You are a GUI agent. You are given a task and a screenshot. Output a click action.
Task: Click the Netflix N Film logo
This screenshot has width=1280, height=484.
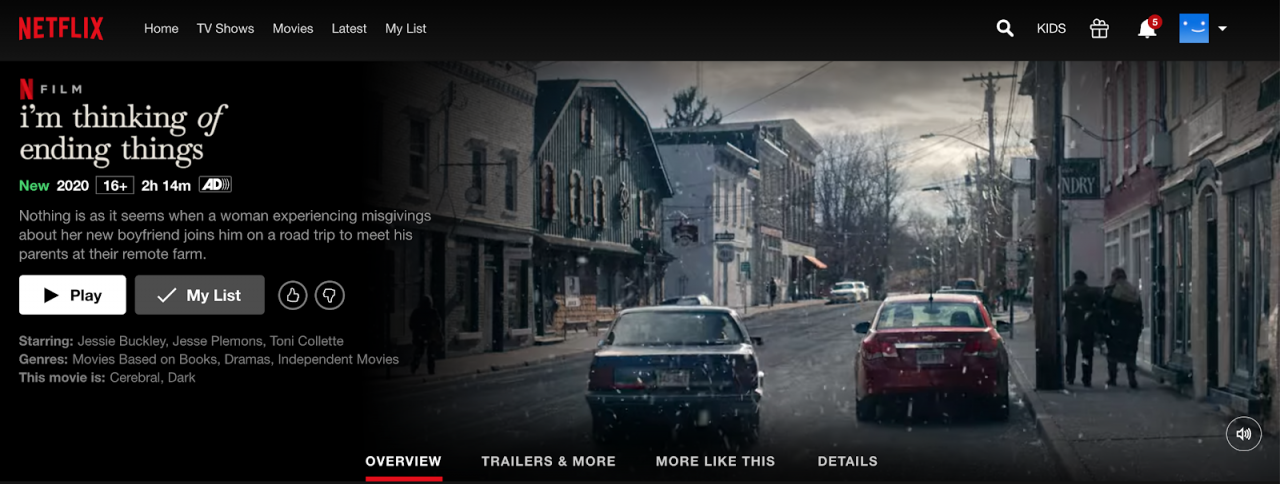coord(50,88)
